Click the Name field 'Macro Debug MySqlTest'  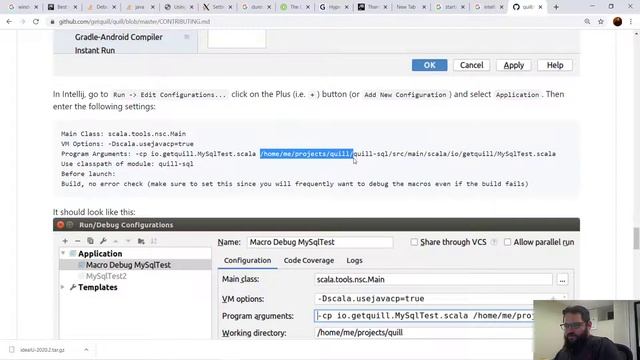[320, 242]
